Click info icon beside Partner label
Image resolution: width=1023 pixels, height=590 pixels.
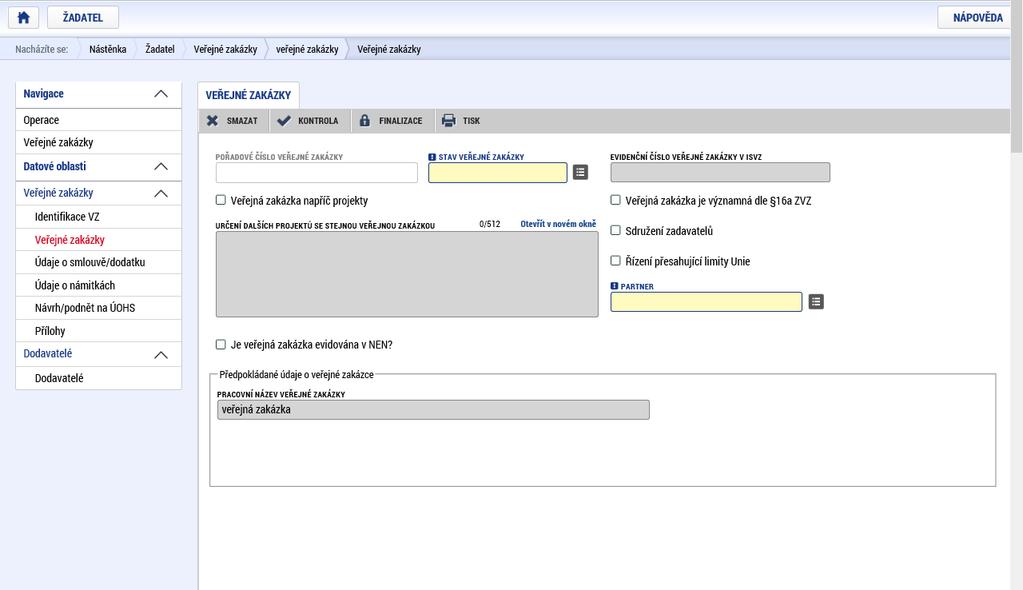coord(614,287)
